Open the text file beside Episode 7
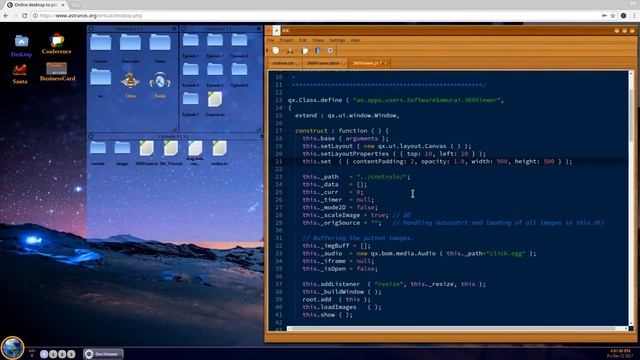Viewport: 640px width, 360px height. (215, 99)
